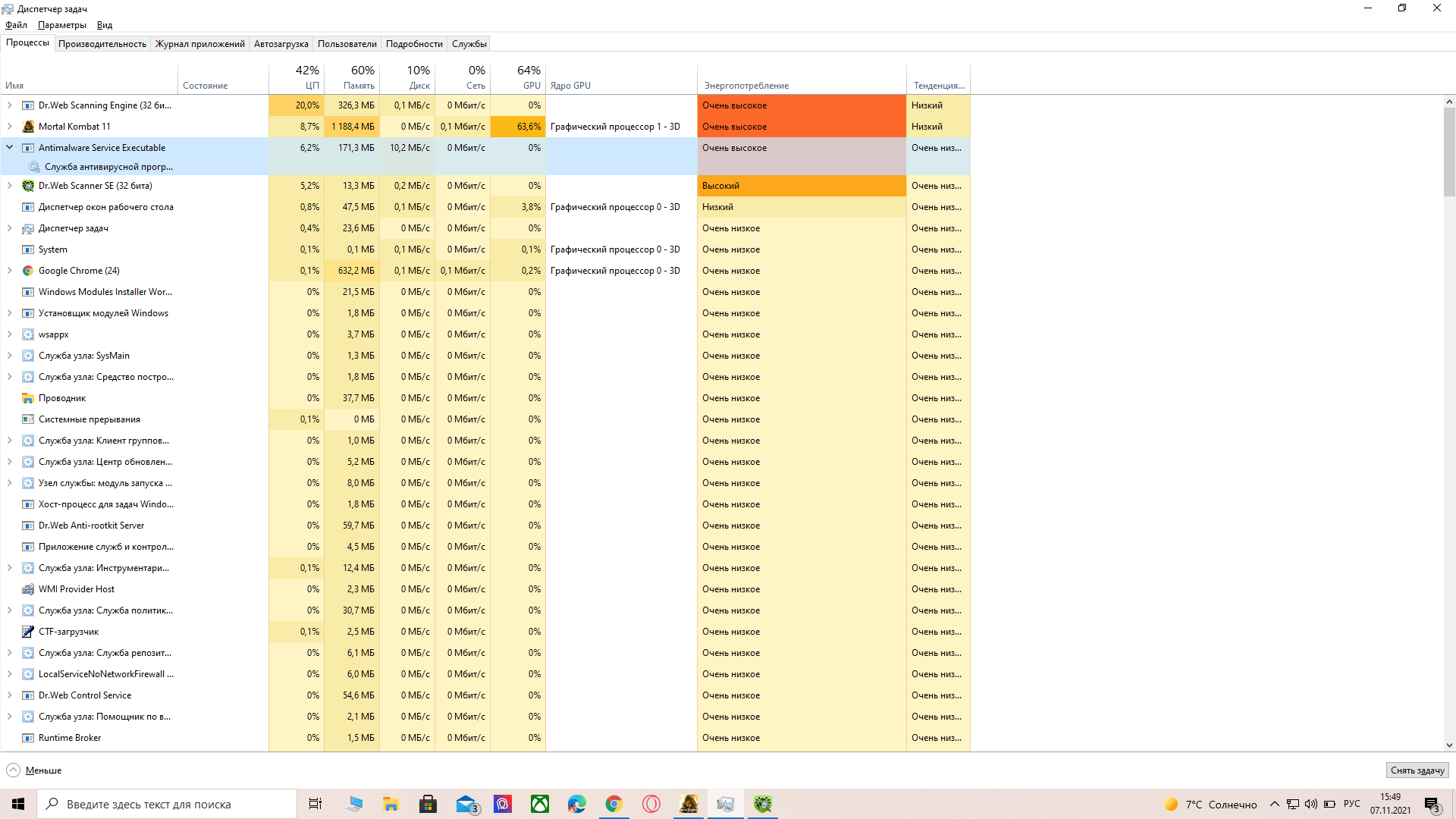Click the Проводник folder icon in process list
The image size is (1456, 819).
tap(28, 398)
